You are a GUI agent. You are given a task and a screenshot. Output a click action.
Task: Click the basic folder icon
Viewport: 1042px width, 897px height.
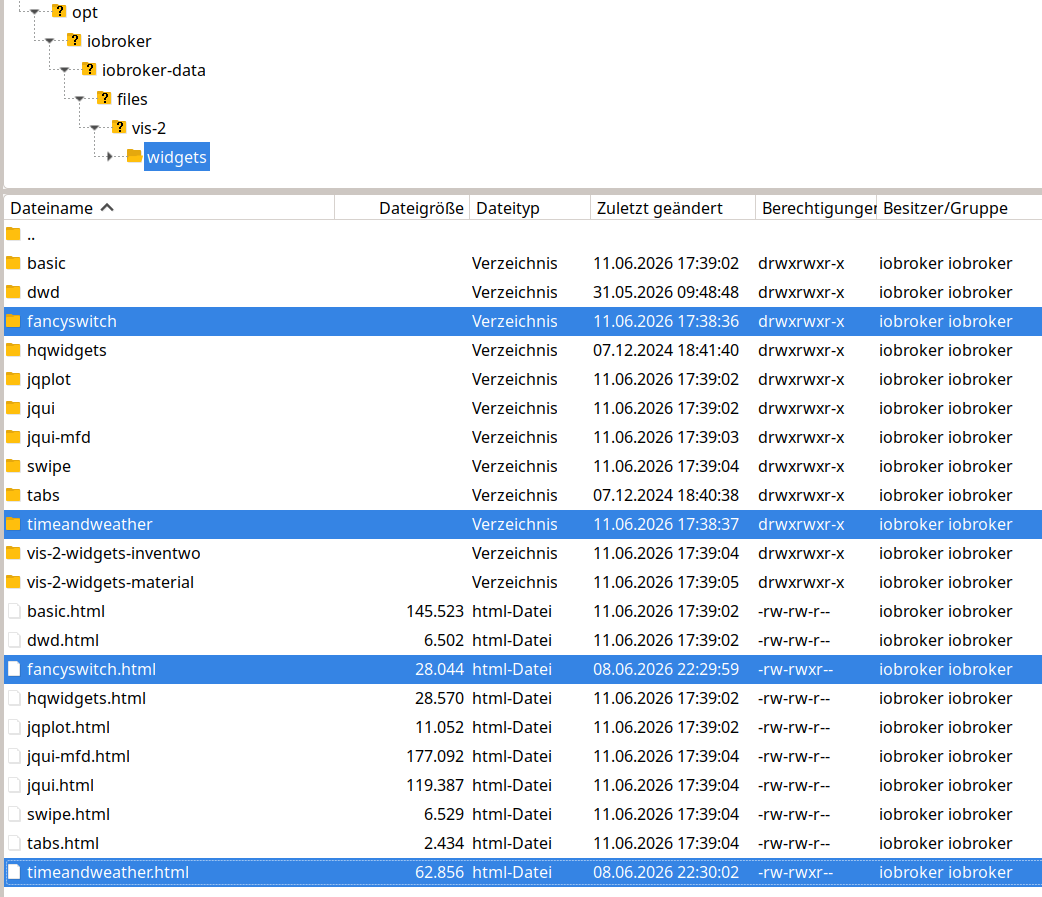(13, 262)
